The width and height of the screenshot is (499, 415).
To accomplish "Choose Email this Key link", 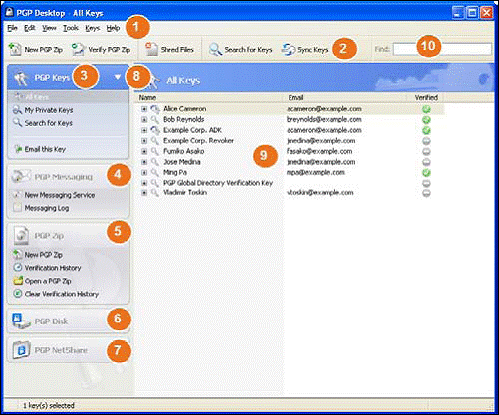I will [x=45, y=149].
